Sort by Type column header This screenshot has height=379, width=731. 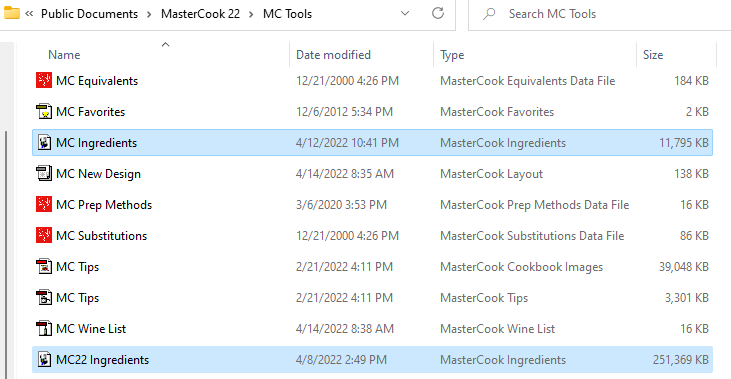[x=452, y=55]
